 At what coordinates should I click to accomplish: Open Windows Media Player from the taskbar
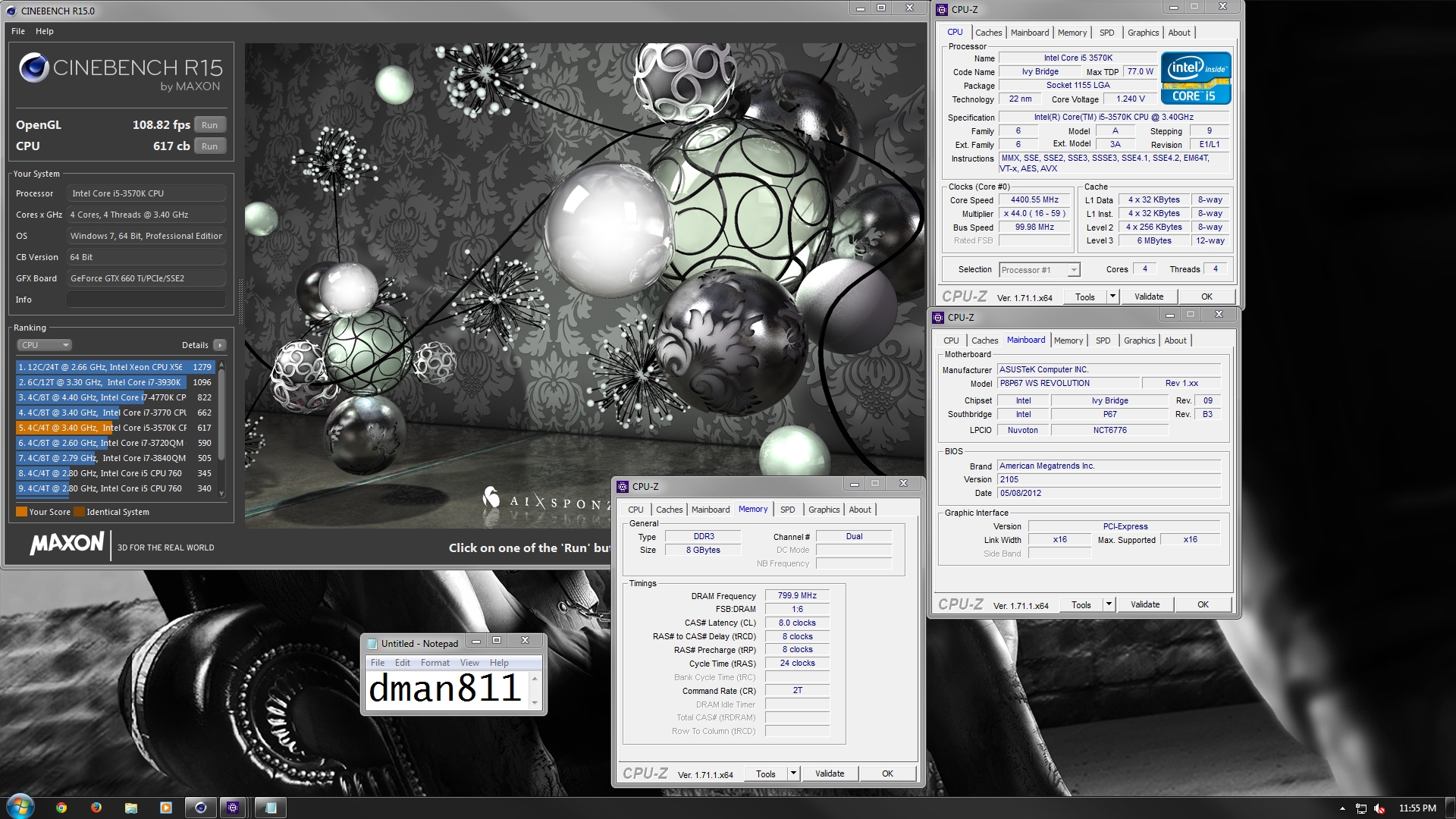166,808
